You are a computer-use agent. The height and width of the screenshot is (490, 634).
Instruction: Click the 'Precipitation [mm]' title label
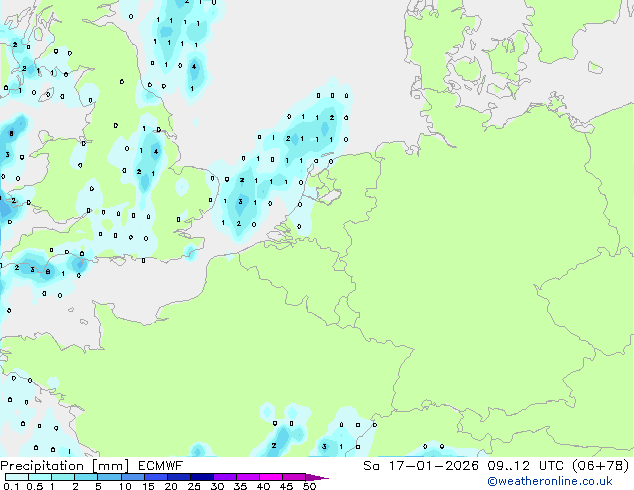click(x=65, y=466)
